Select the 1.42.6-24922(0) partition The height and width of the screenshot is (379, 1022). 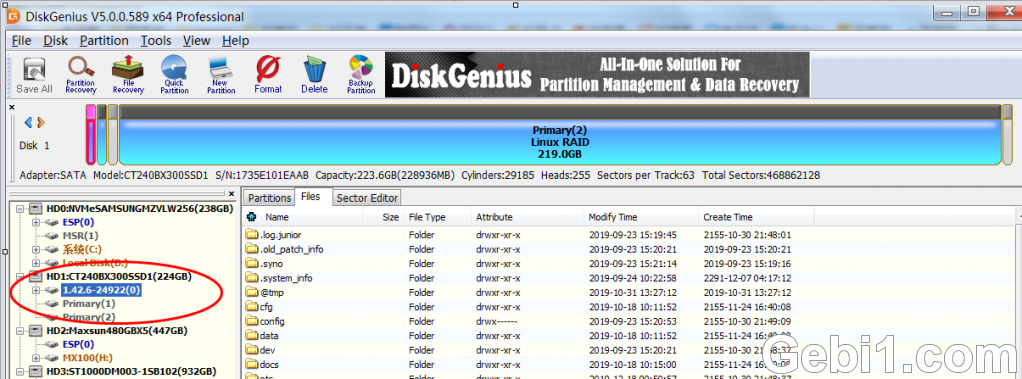[101, 290]
